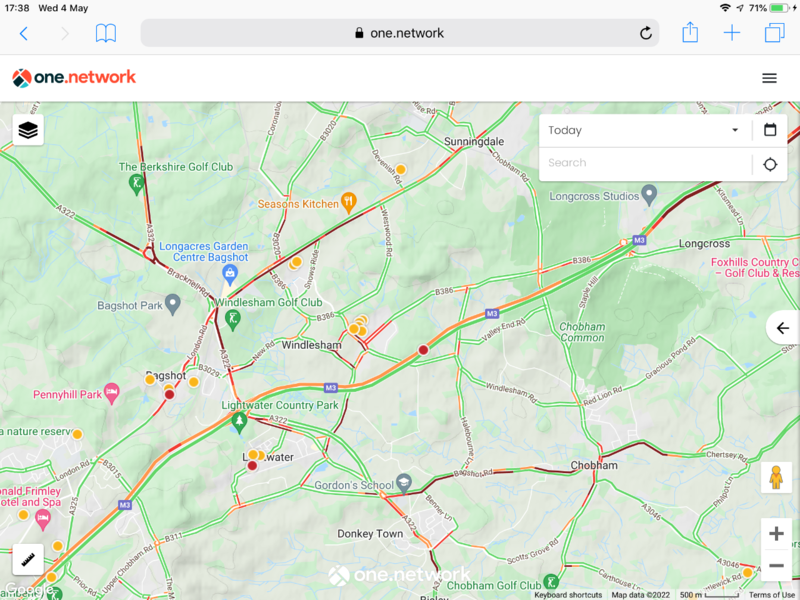Open the Terms of Use link

pos(772,595)
